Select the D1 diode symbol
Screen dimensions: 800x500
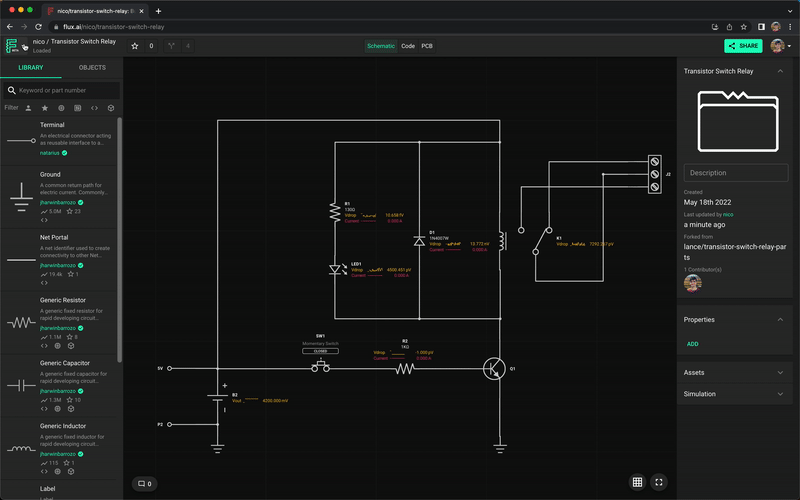419,241
